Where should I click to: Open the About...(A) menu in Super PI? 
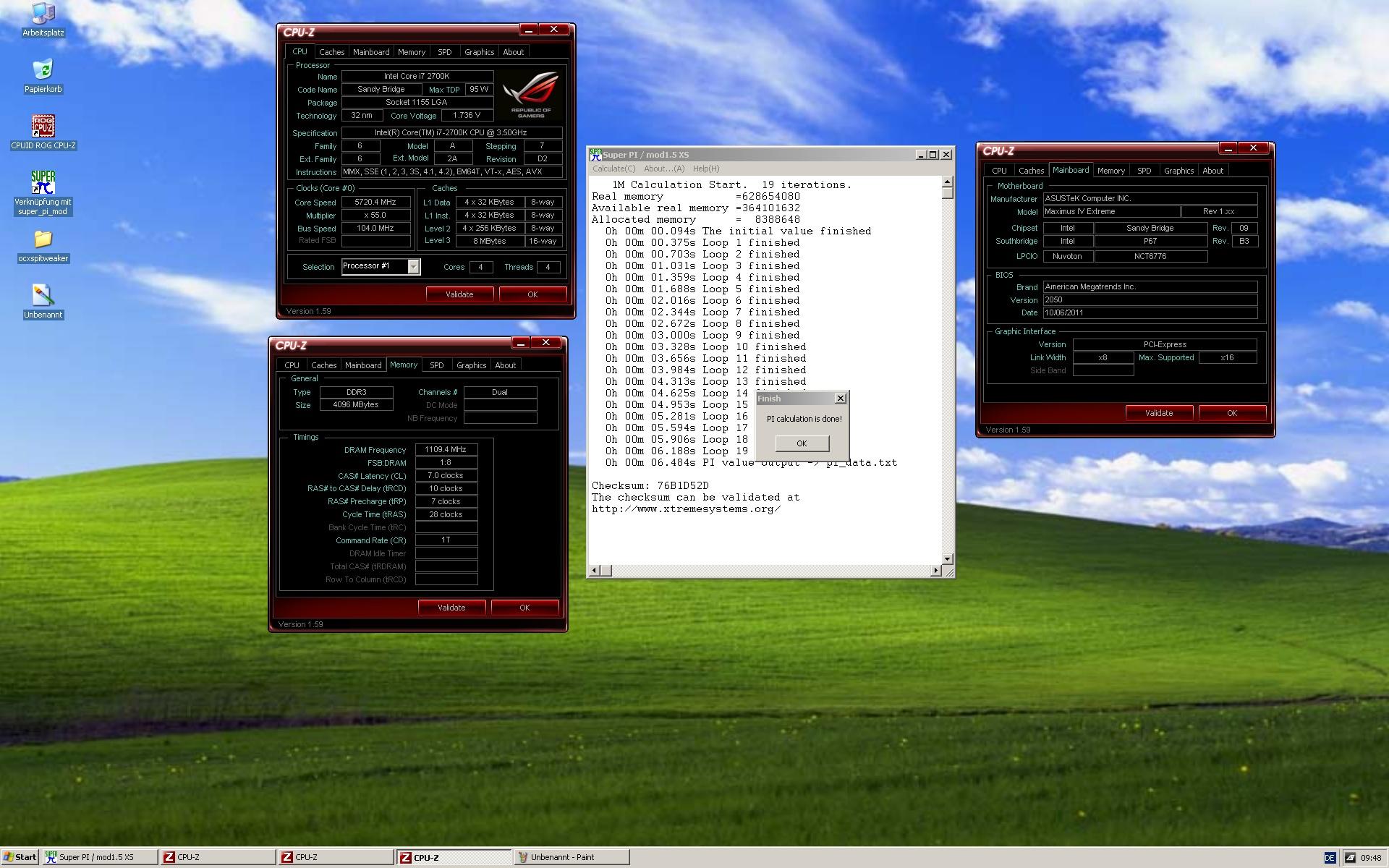(x=664, y=169)
